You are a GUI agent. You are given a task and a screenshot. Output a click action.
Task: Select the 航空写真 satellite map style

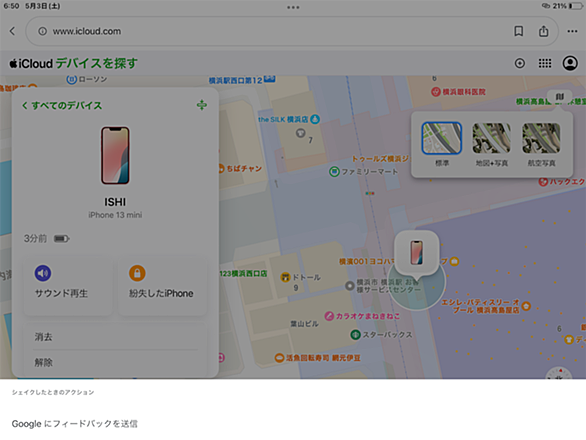pyautogui.click(x=541, y=144)
